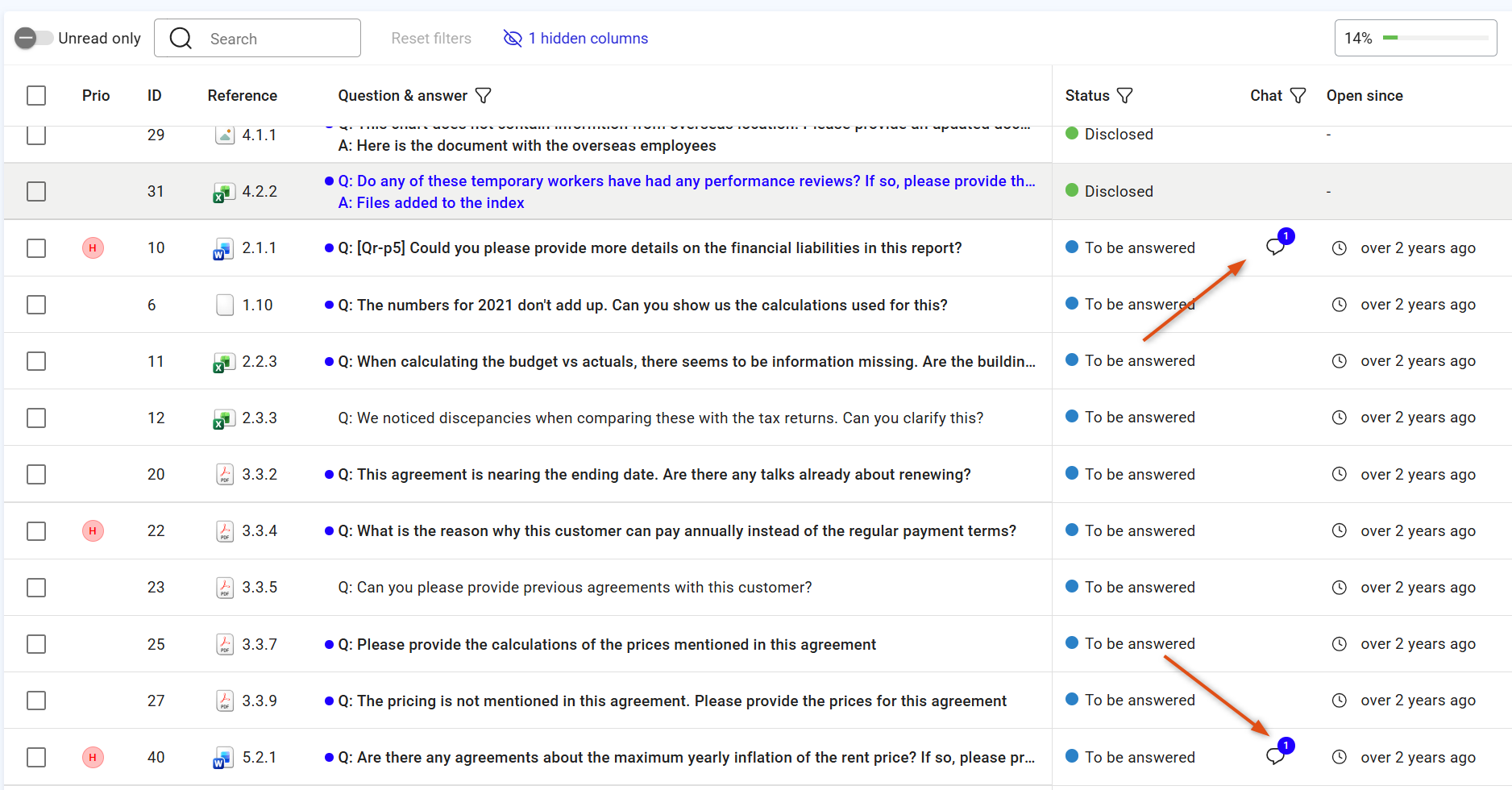The width and height of the screenshot is (1512, 790).
Task: Open question about previous agreements with customer
Action: pos(575,588)
